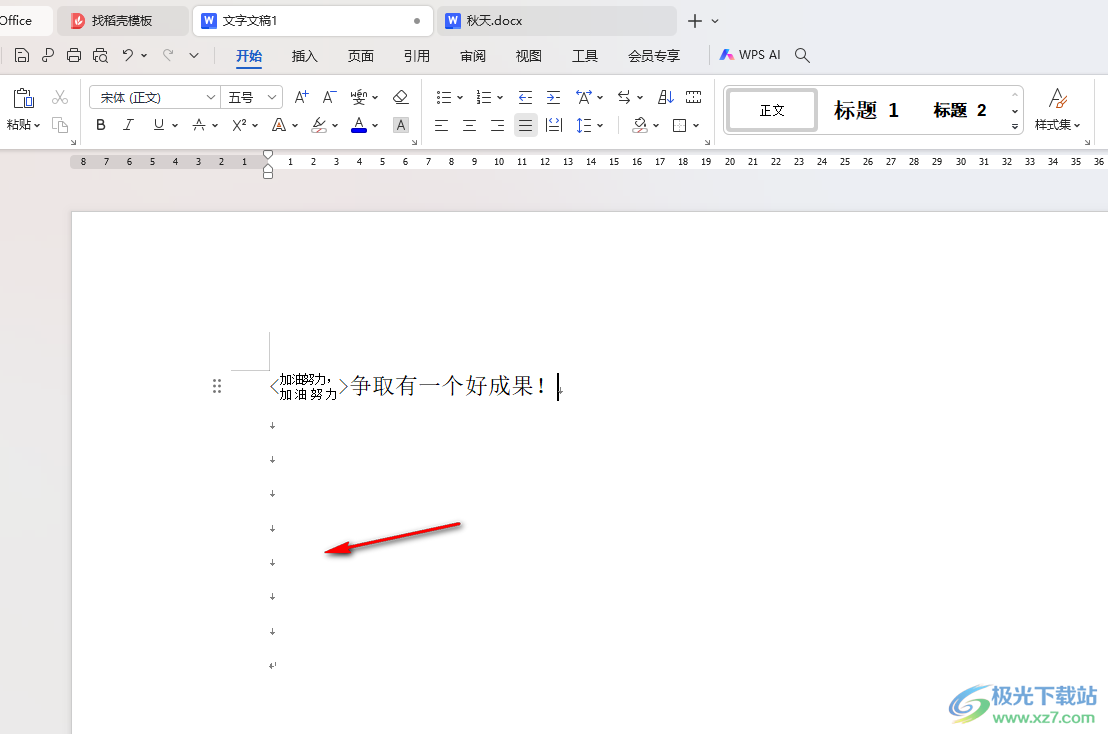Apply text highlight color
This screenshot has height=734, width=1108.
pos(319,125)
